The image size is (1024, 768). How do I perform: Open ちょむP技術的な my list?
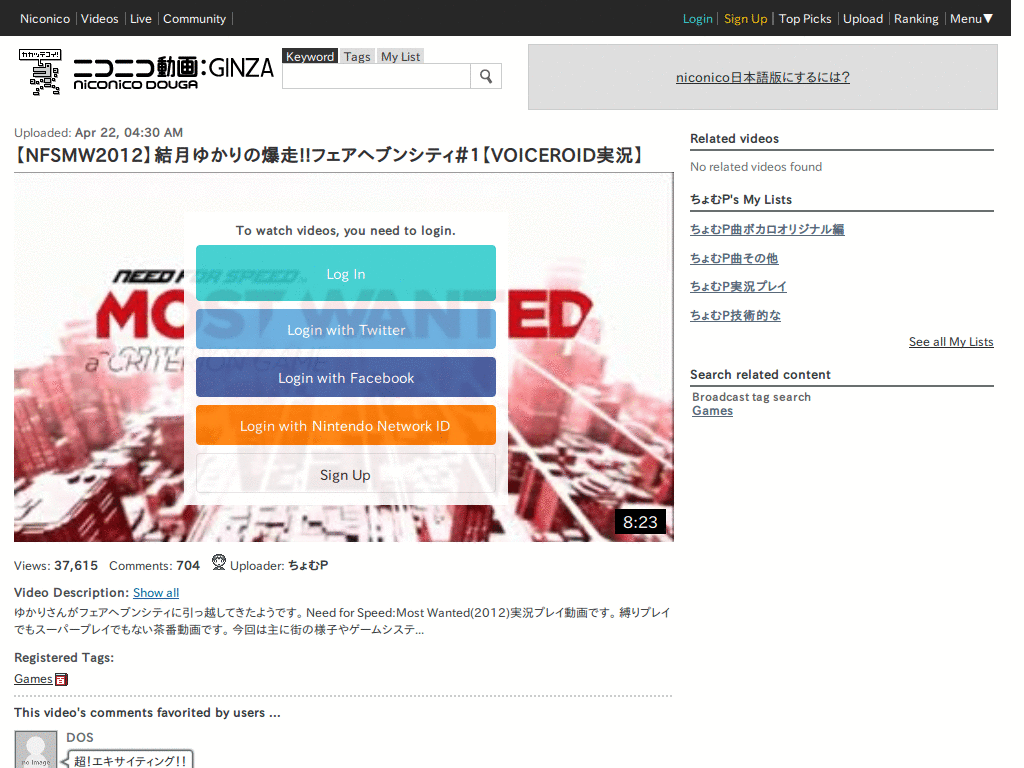point(735,315)
